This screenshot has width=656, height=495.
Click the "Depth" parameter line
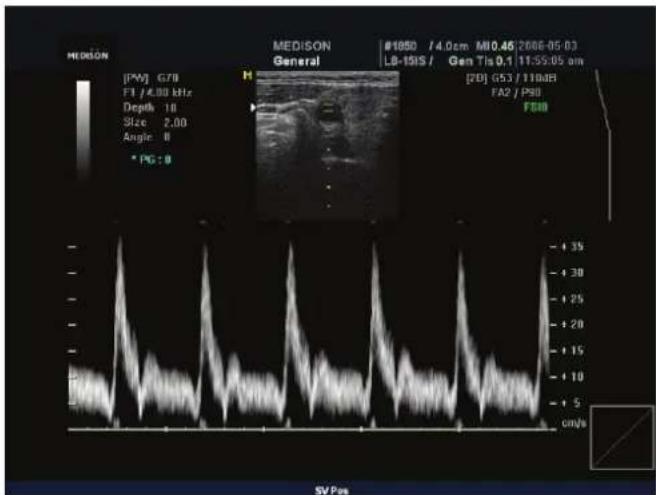click(150, 108)
